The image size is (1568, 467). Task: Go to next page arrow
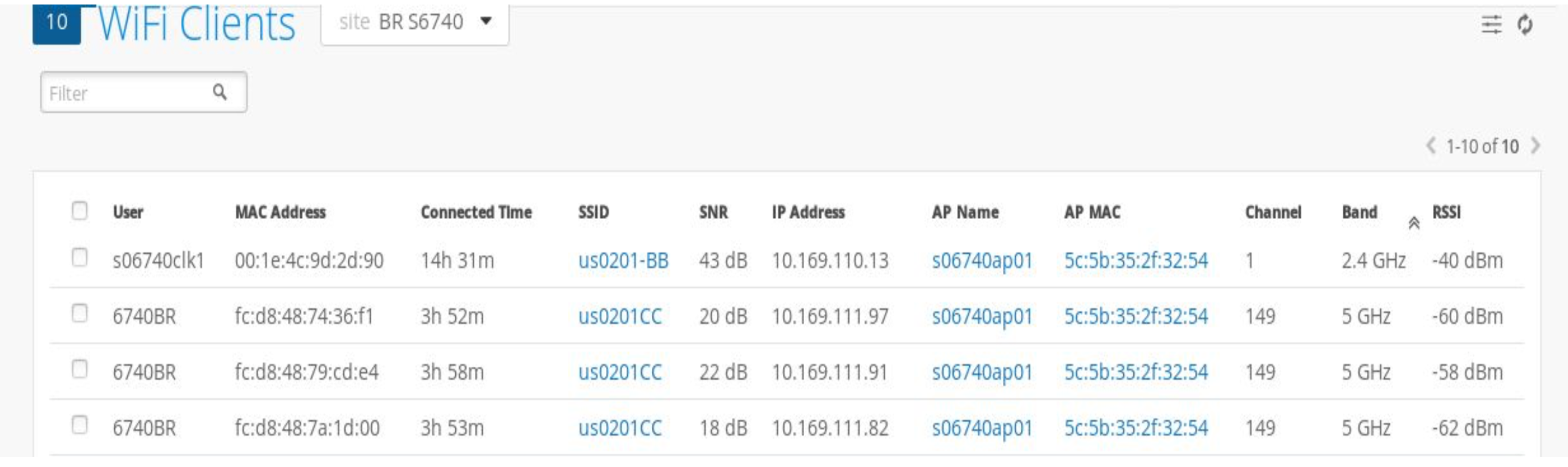coord(1535,146)
